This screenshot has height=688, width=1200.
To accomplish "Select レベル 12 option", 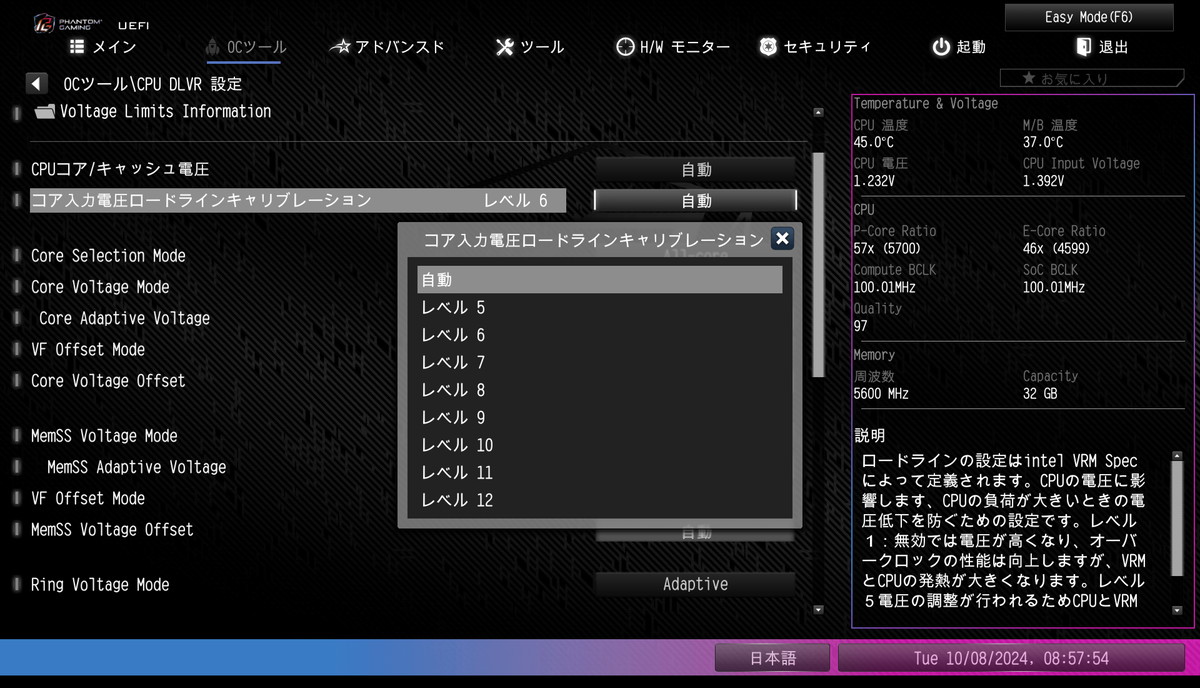I will tap(599, 500).
